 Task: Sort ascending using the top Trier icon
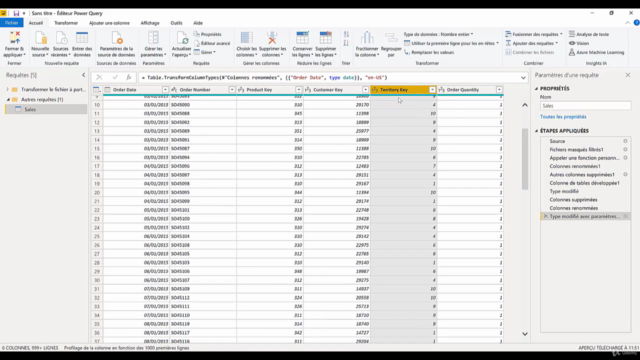coord(346,34)
